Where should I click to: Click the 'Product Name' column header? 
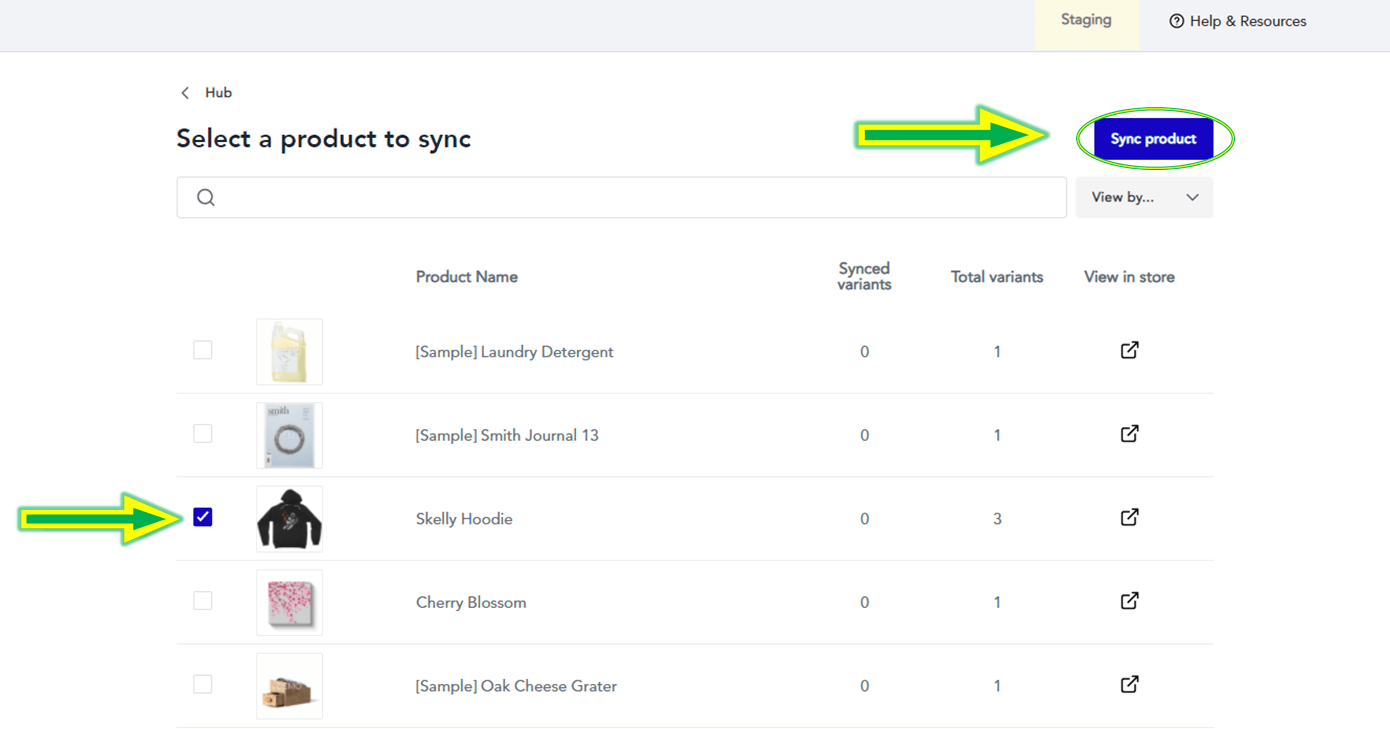pyautogui.click(x=467, y=277)
